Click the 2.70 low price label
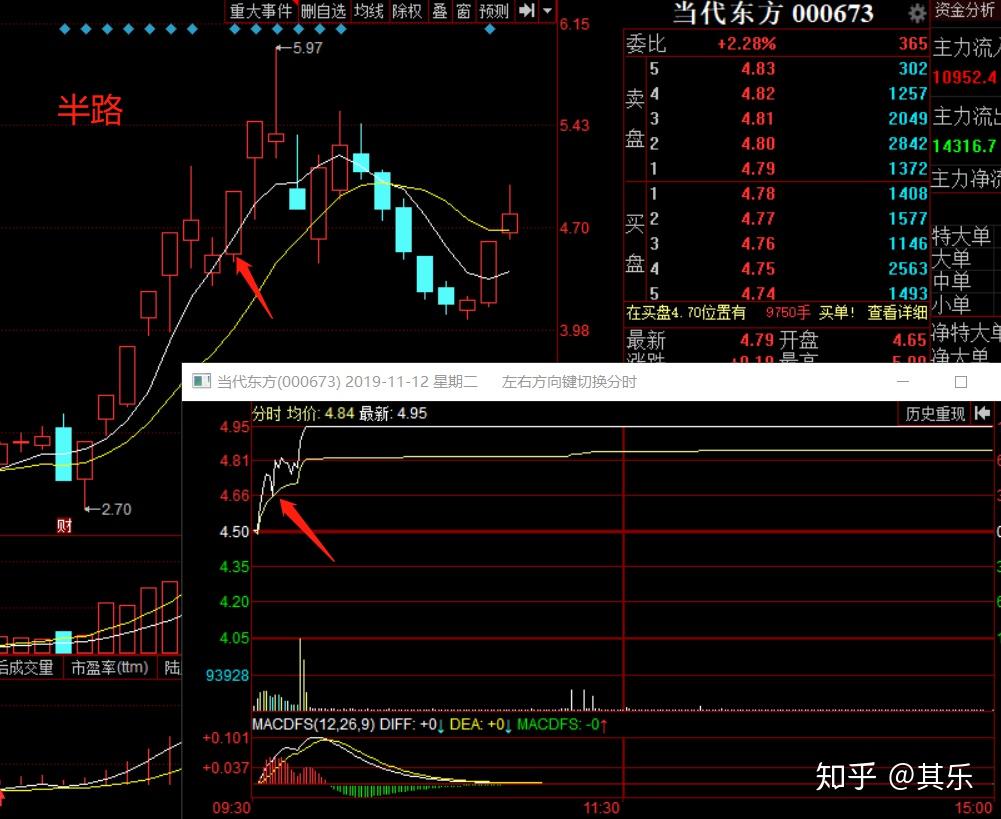Screen dimensions: 1001x819 (116, 509)
